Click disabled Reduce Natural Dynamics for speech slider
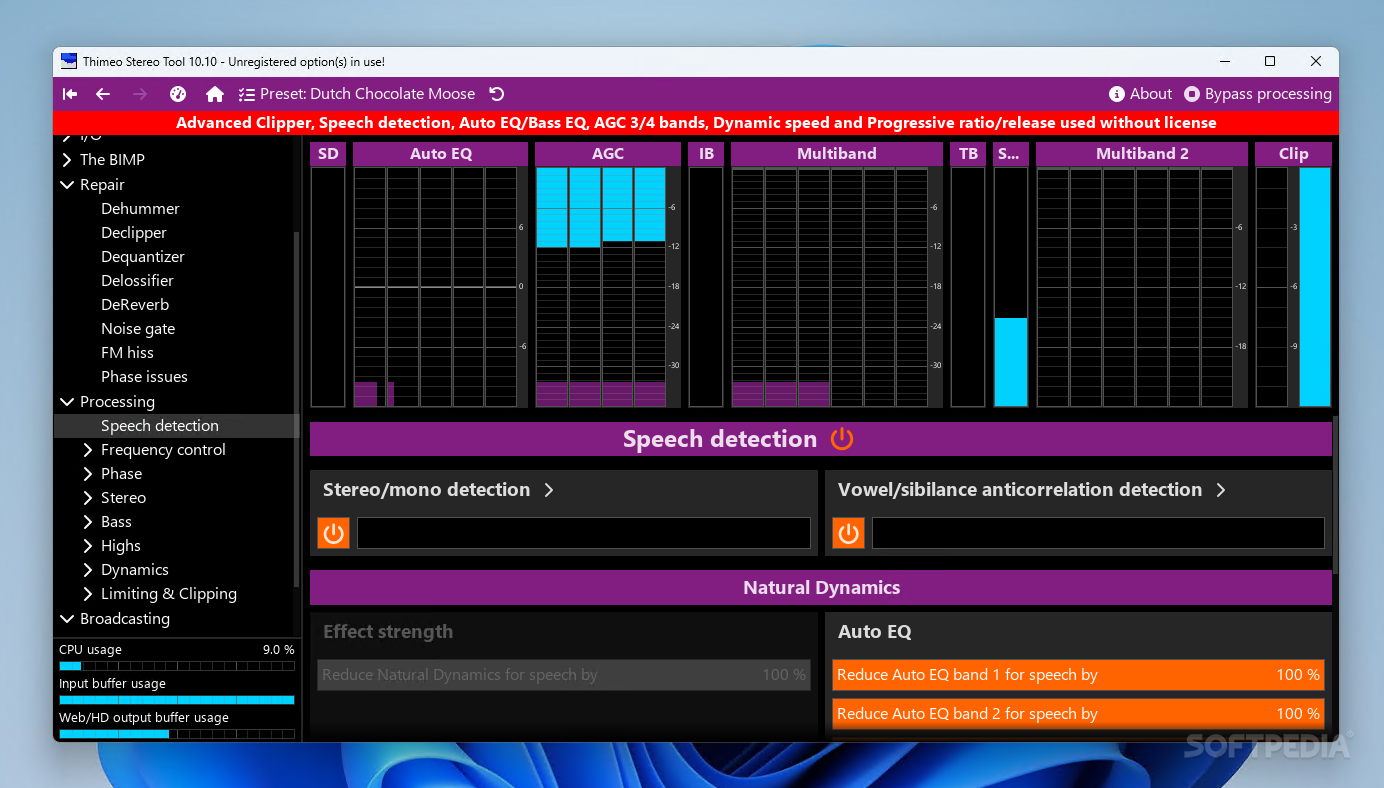Screen dimensions: 1384x788 (564, 675)
